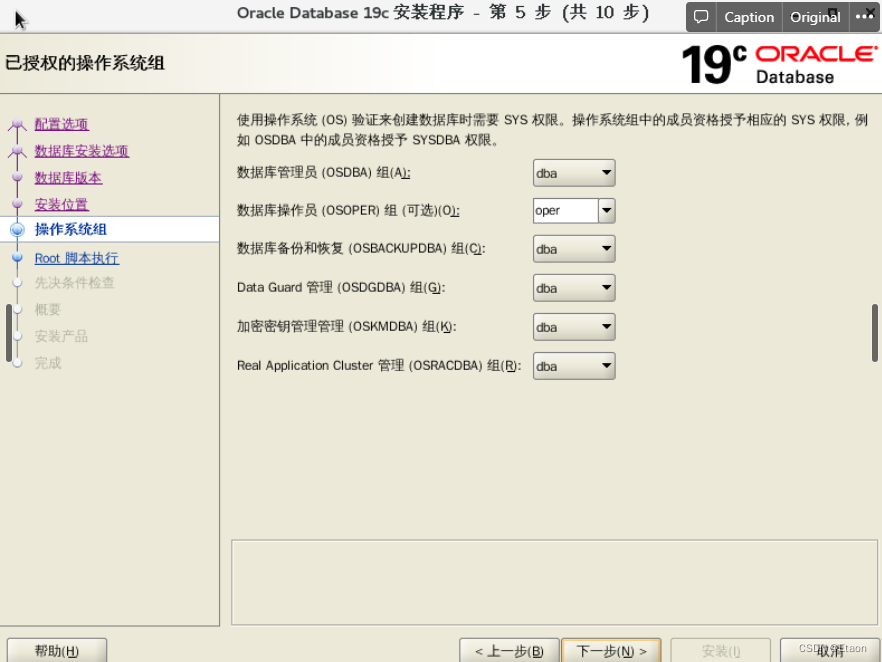Image resolution: width=882 pixels, height=662 pixels.
Task: Click the step bullet beside 数据库版本
Action: pos(17,177)
